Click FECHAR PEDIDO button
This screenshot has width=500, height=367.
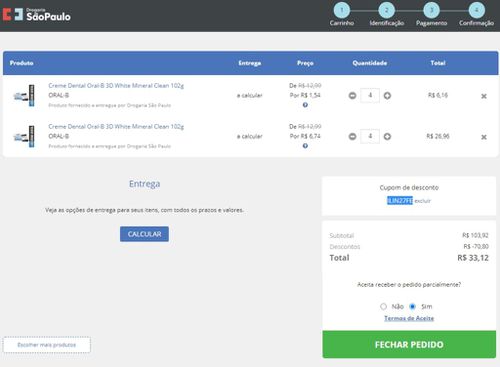tap(409, 344)
